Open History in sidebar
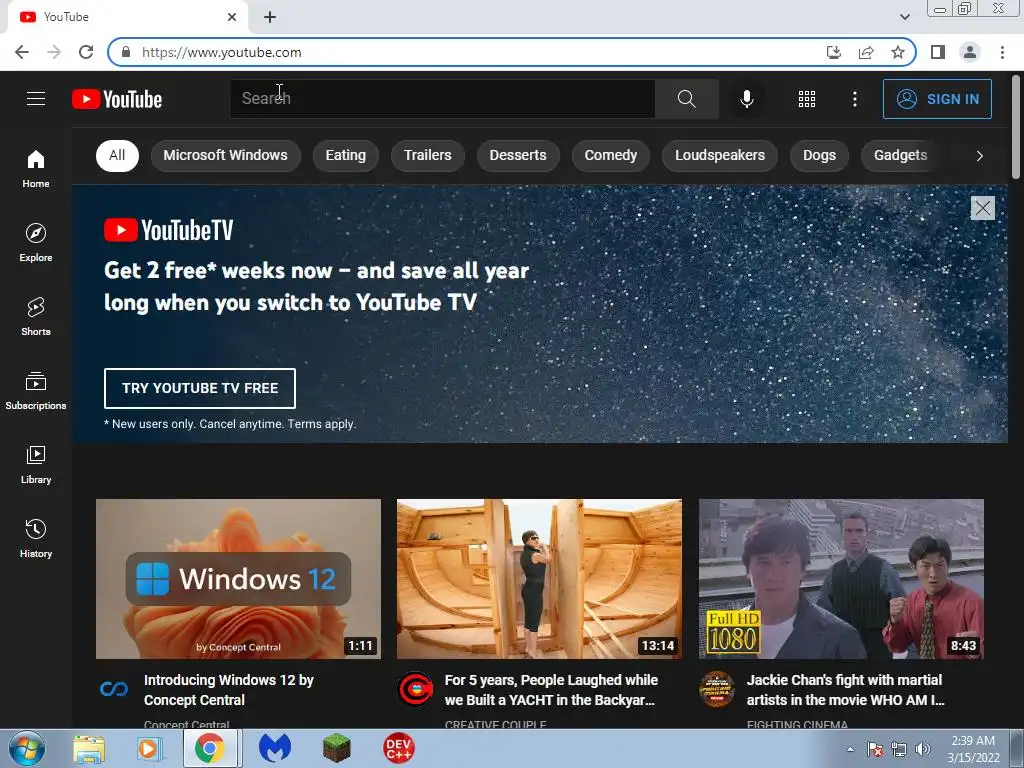The height and width of the screenshot is (768, 1024). [36, 538]
